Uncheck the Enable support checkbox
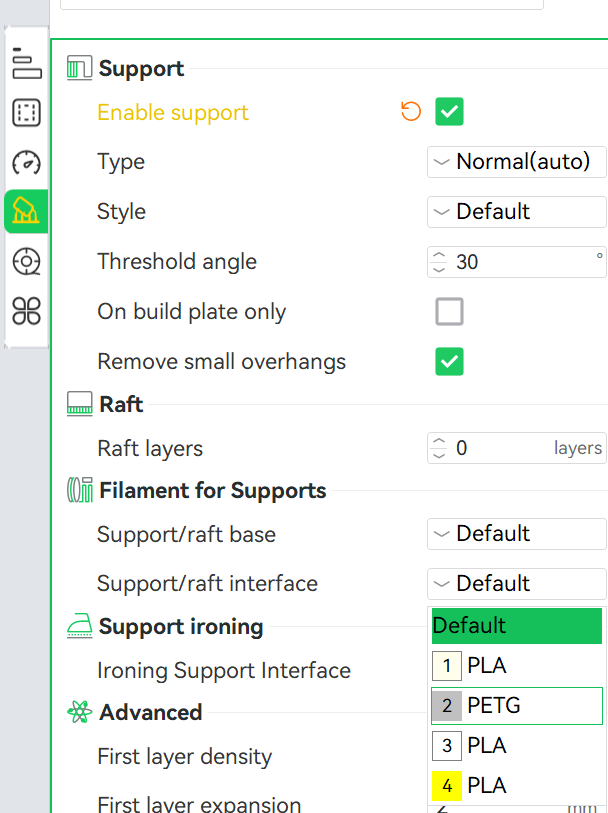The image size is (608, 813). coord(449,112)
